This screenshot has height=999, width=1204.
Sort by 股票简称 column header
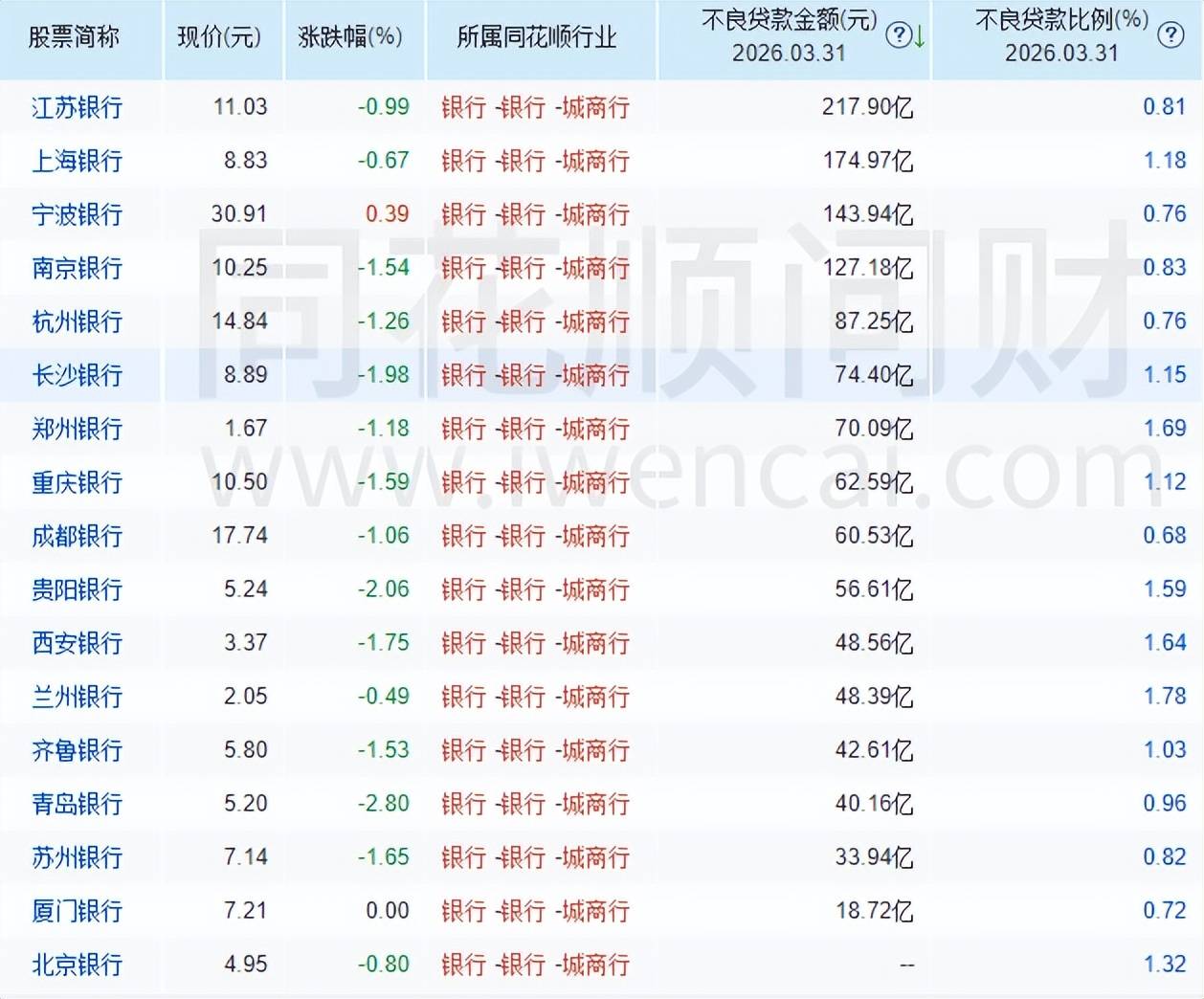point(74,37)
